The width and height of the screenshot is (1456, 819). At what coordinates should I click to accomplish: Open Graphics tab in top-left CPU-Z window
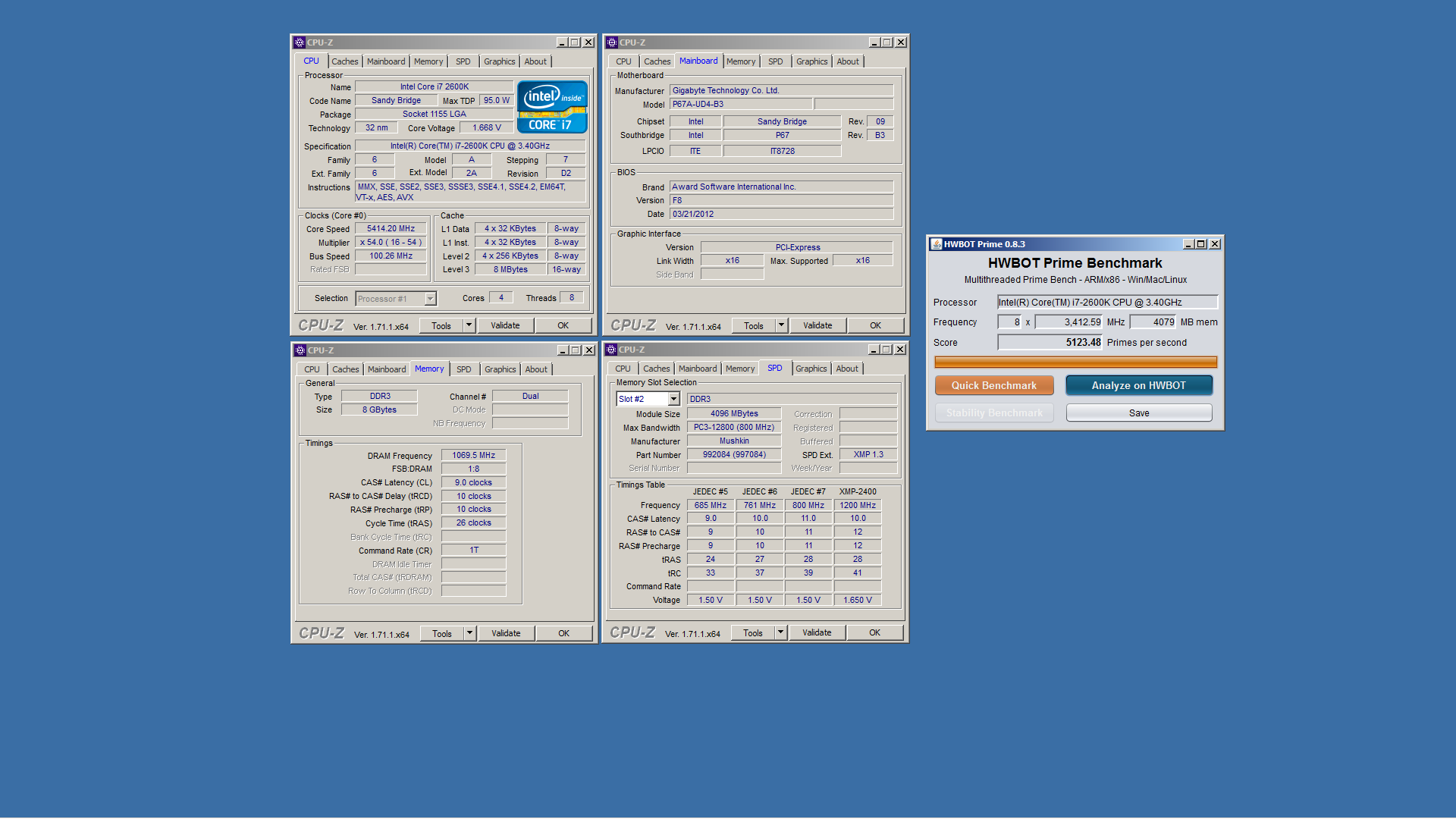coord(499,61)
